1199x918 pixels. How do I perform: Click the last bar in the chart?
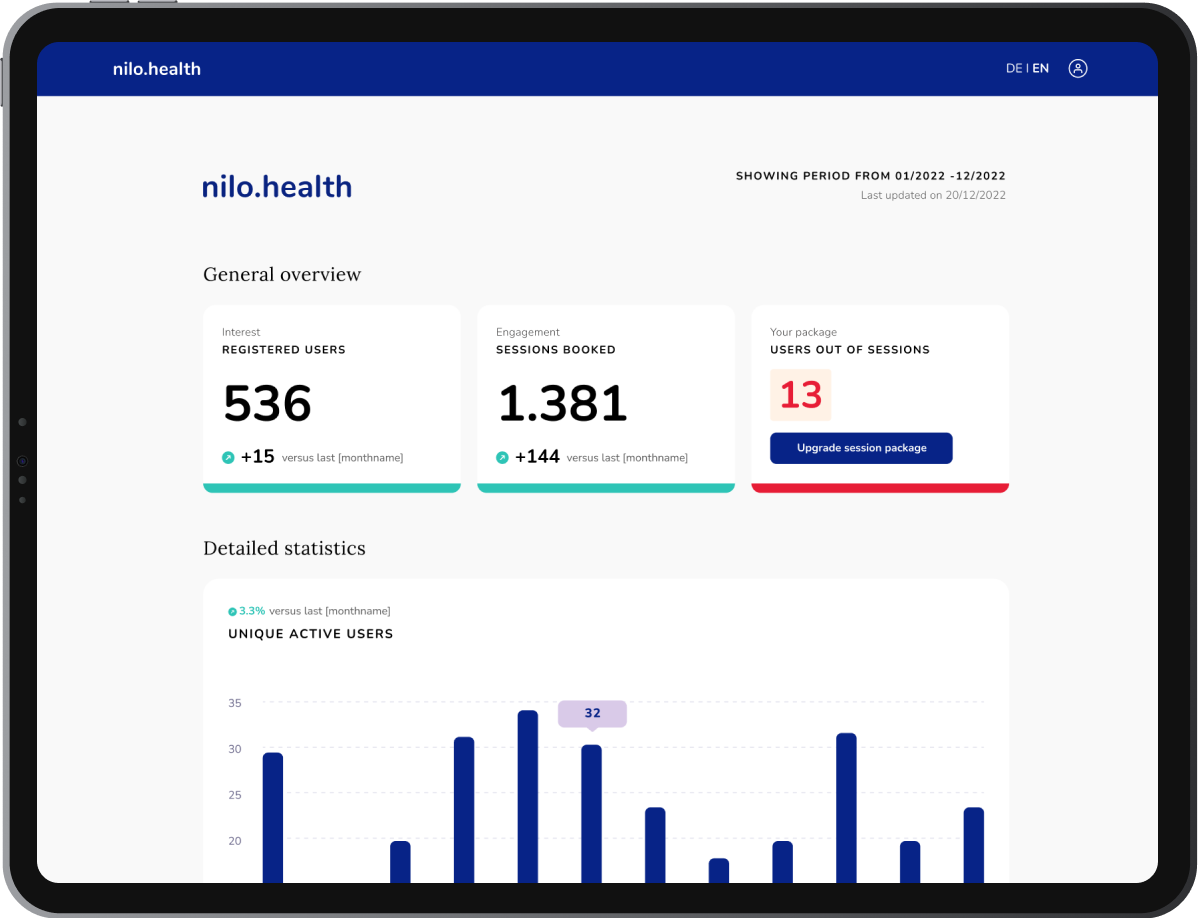point(973,845)
